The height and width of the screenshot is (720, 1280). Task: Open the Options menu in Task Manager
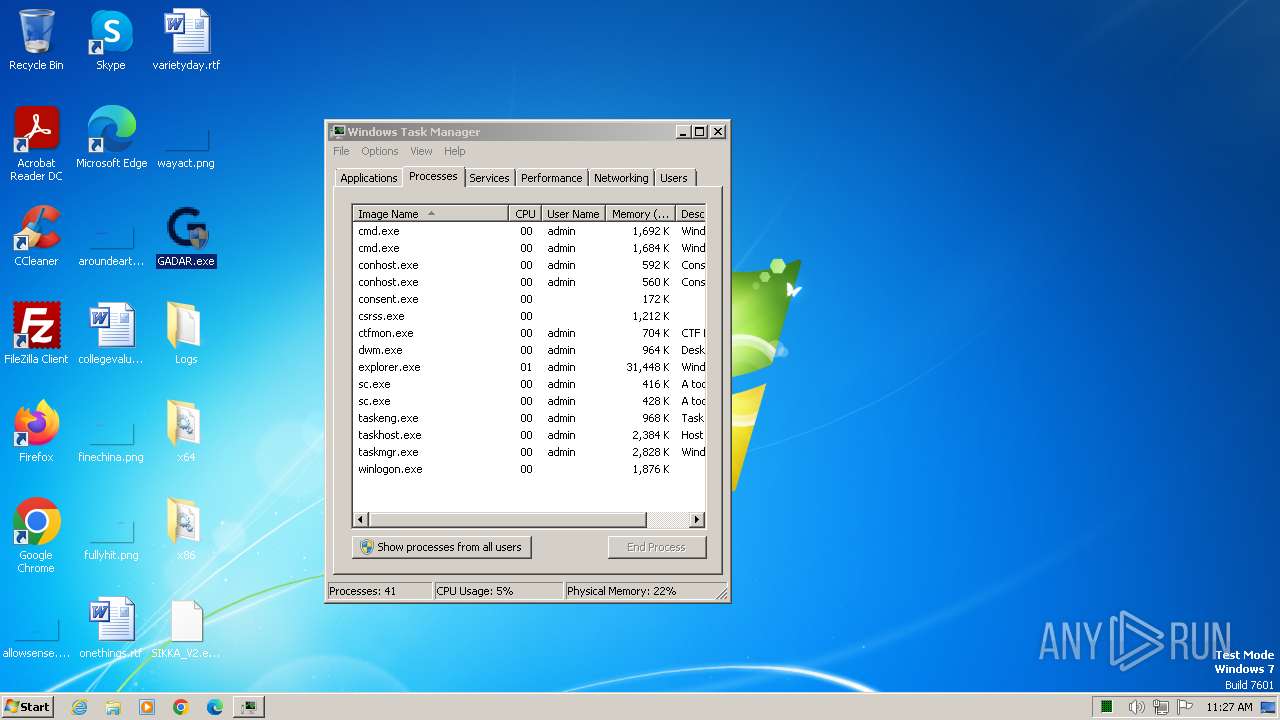pyautogui.click(x=380, y=151)
